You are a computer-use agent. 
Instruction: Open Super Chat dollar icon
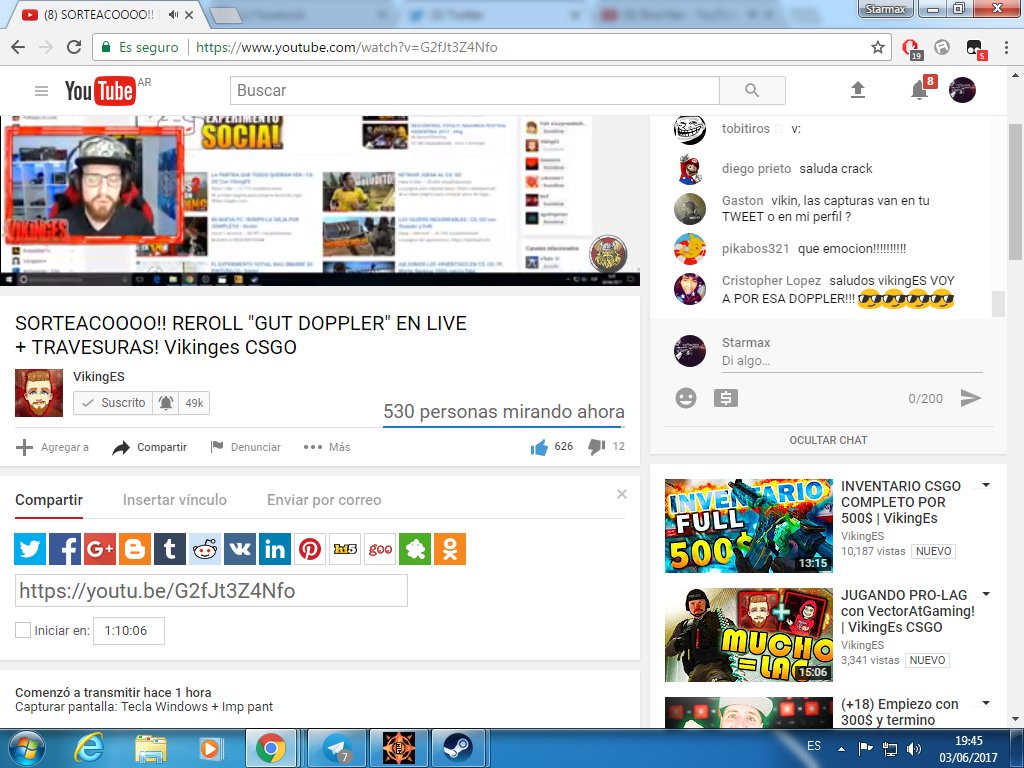726,398
